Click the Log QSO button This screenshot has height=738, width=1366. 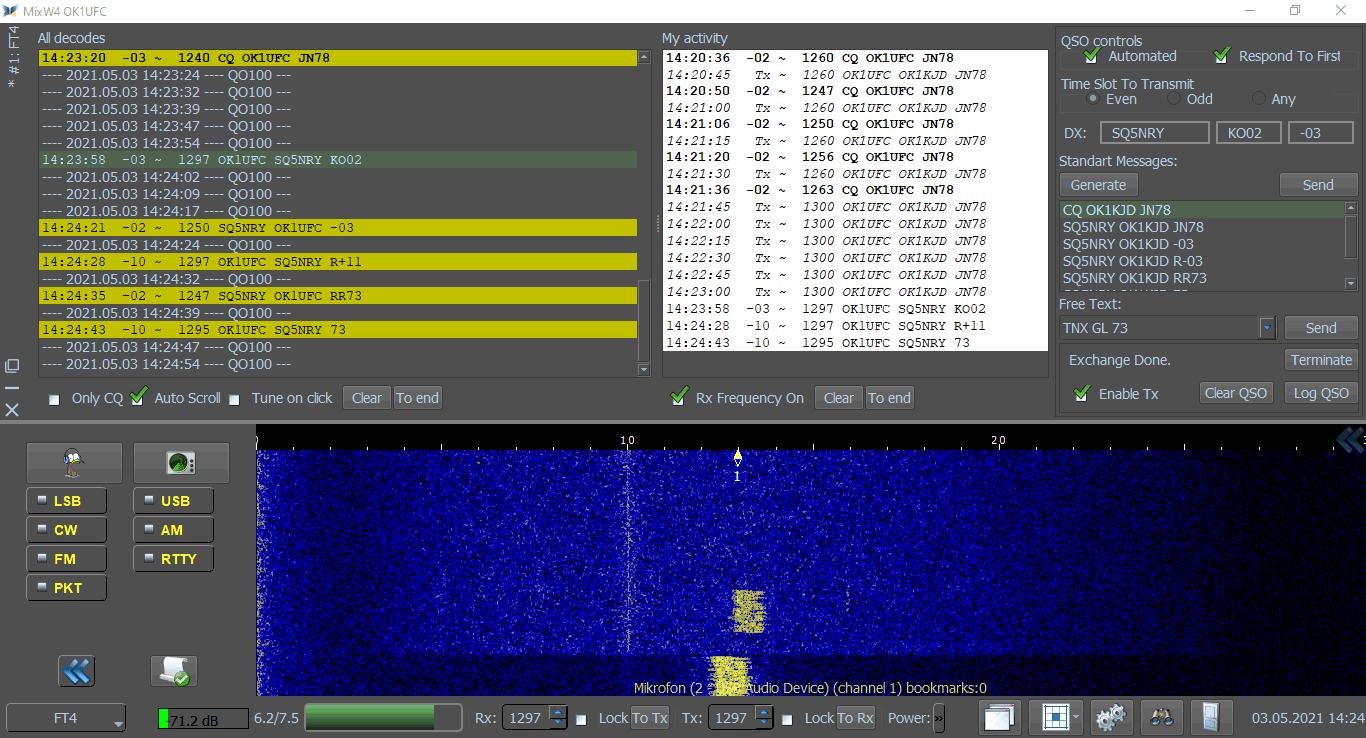(x=1320, y=393)
